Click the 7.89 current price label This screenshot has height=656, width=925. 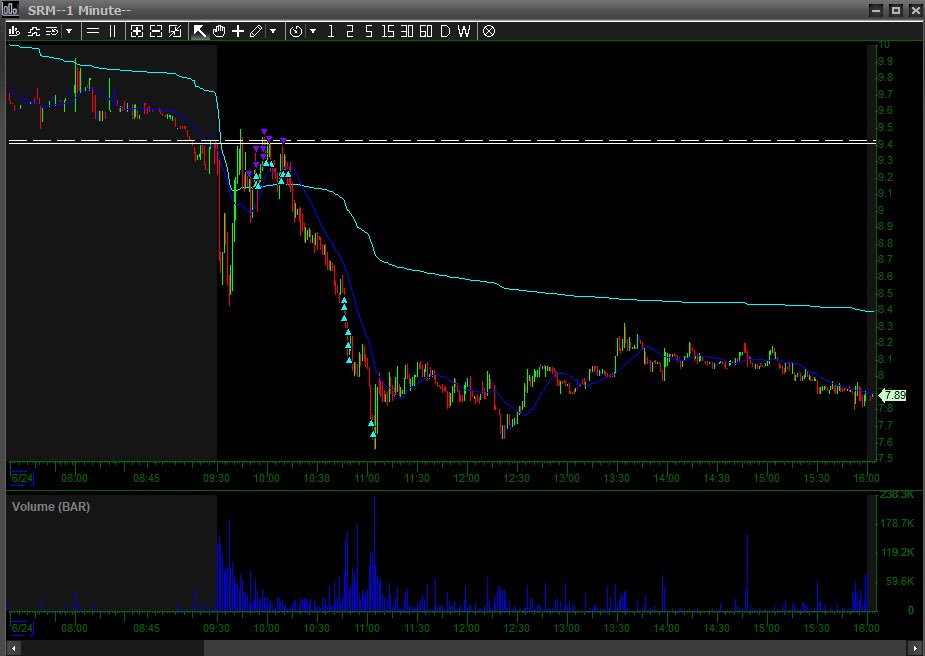(893, 395)
